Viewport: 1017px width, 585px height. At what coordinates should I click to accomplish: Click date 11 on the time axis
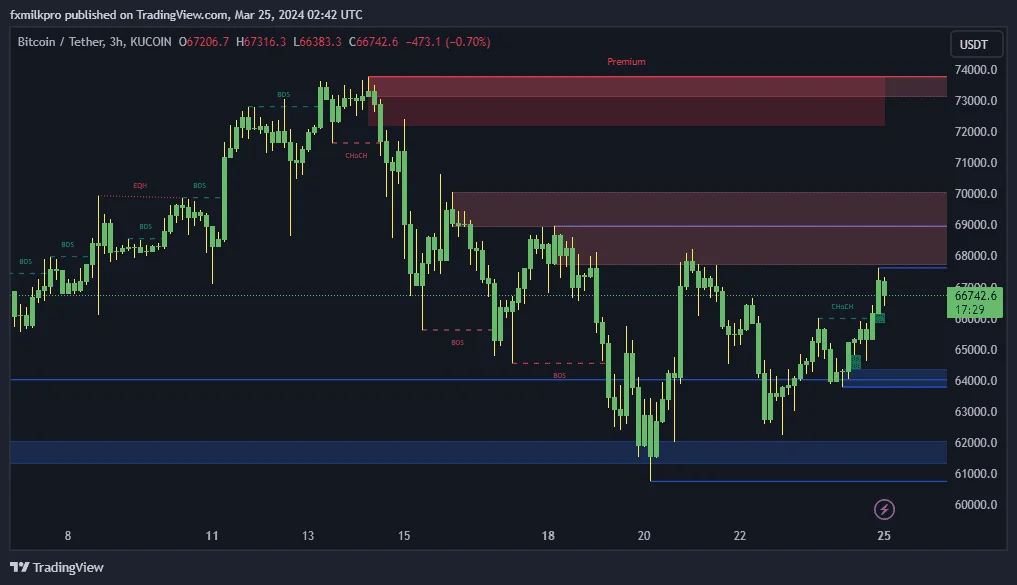point(212,536)
